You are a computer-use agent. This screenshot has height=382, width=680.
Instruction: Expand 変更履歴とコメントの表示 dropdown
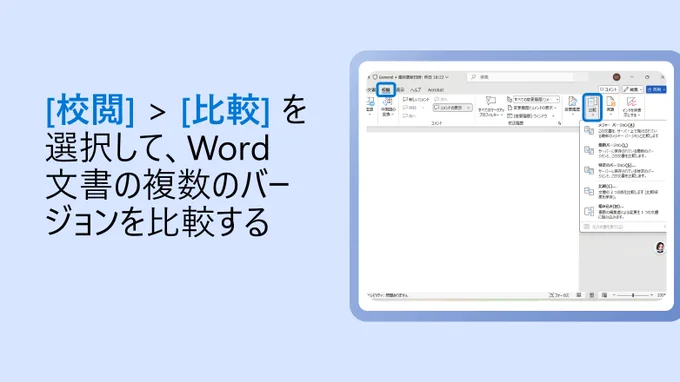point(532,108)
